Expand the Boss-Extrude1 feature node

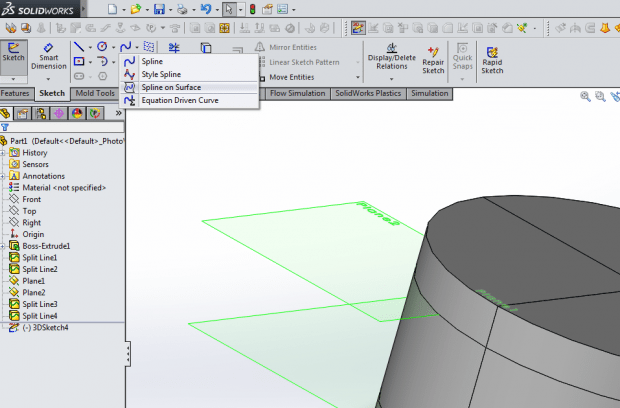point(3,246)
